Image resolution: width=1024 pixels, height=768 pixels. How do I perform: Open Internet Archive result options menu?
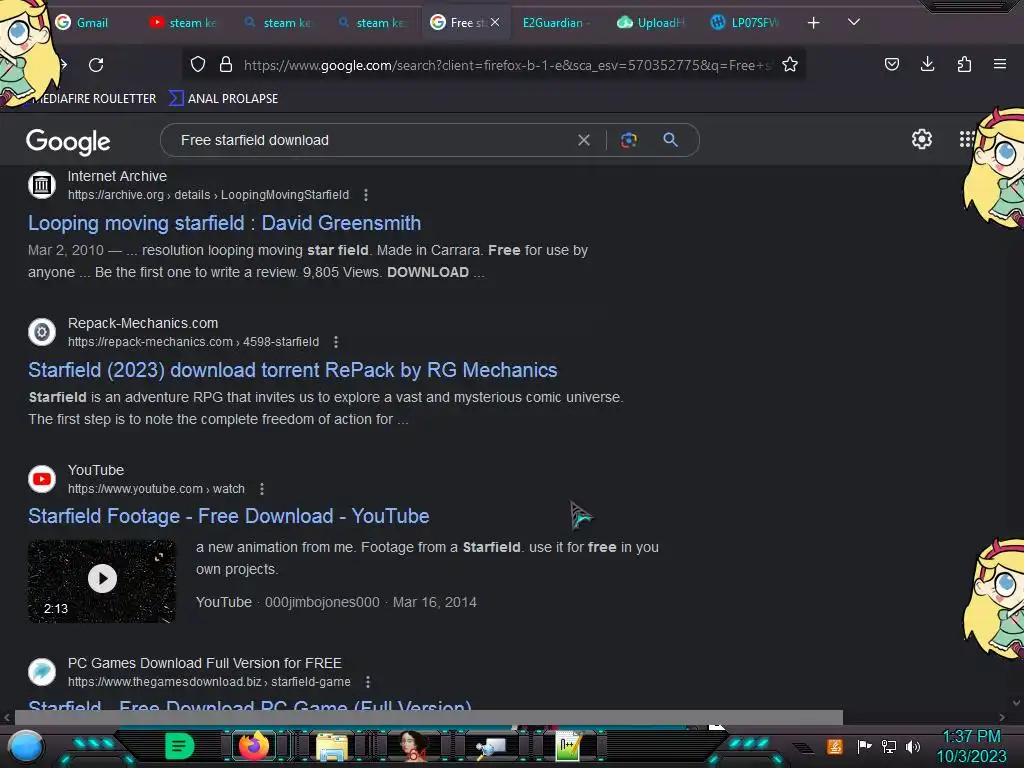(366, 195)
